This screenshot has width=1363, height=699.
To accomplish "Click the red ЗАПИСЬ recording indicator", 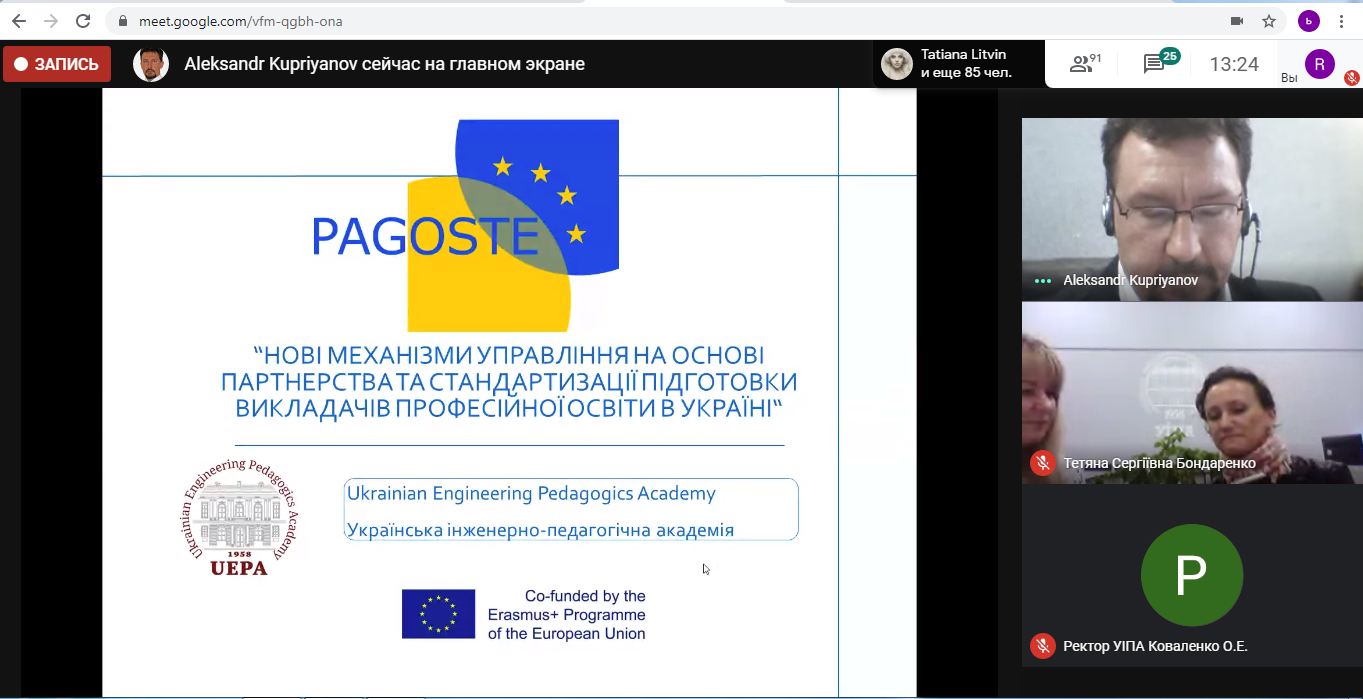I will (57, 64).
